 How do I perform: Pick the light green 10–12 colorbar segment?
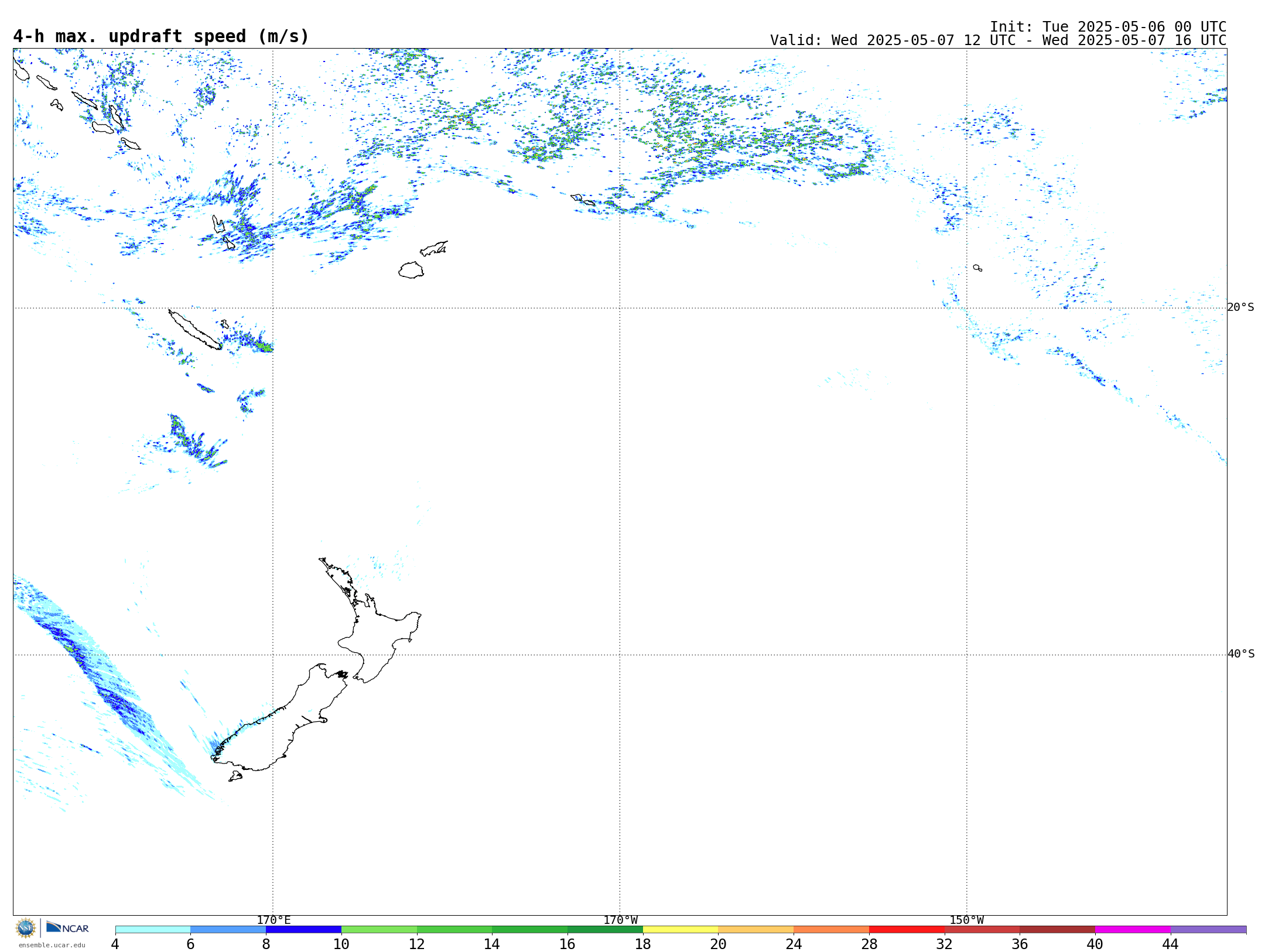click(379, 929)
